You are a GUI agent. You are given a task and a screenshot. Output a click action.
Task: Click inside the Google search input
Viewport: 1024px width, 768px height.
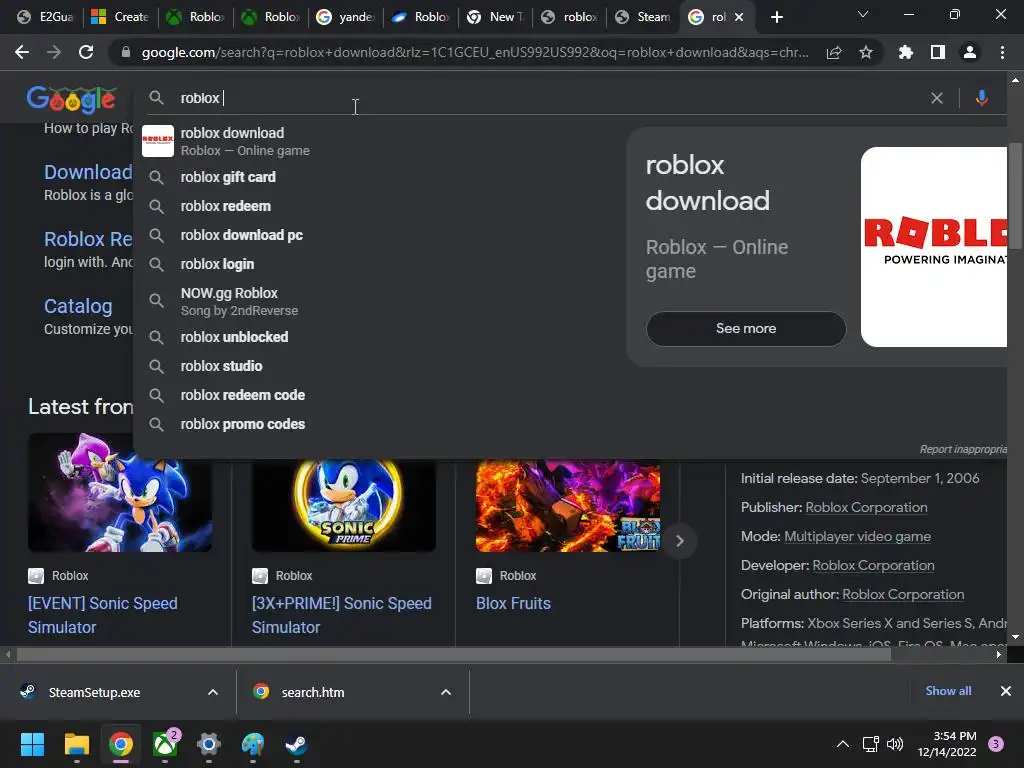tap(549, 98)
